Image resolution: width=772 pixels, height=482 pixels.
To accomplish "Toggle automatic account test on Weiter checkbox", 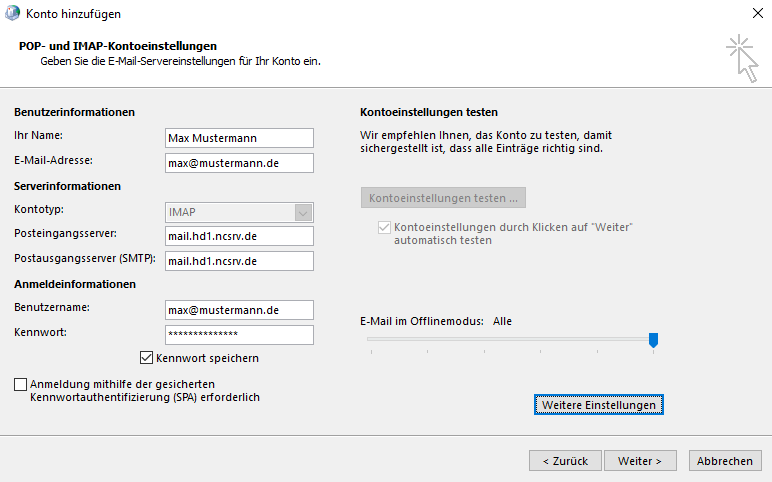I will 384,228.
